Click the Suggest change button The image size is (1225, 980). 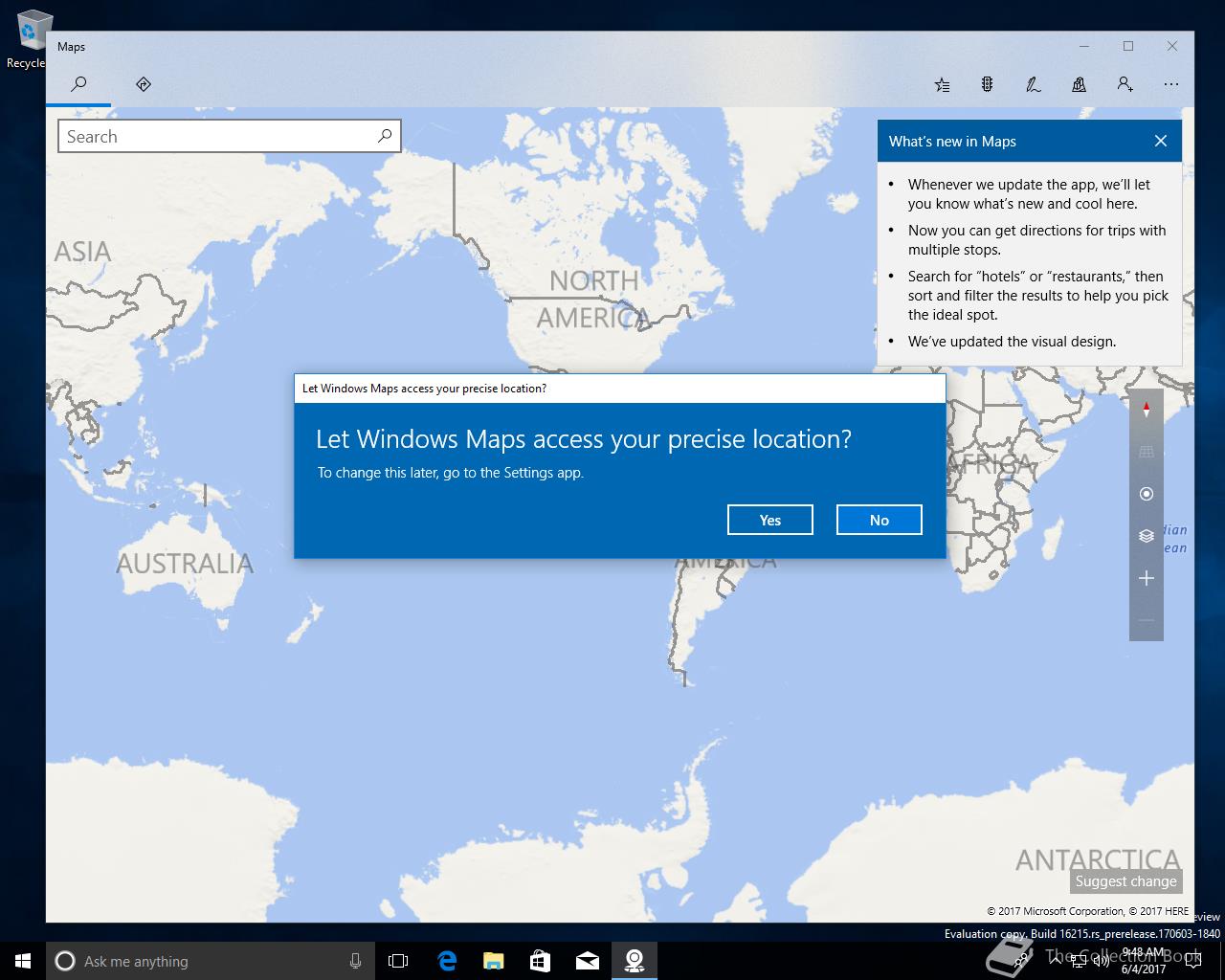tap(1125, 881)
